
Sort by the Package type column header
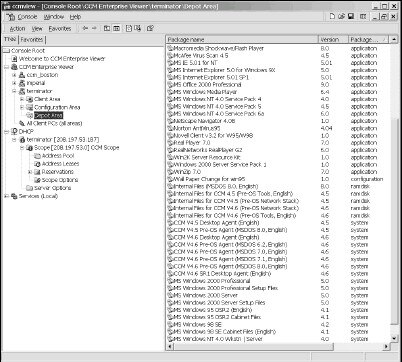coord(368,40)
